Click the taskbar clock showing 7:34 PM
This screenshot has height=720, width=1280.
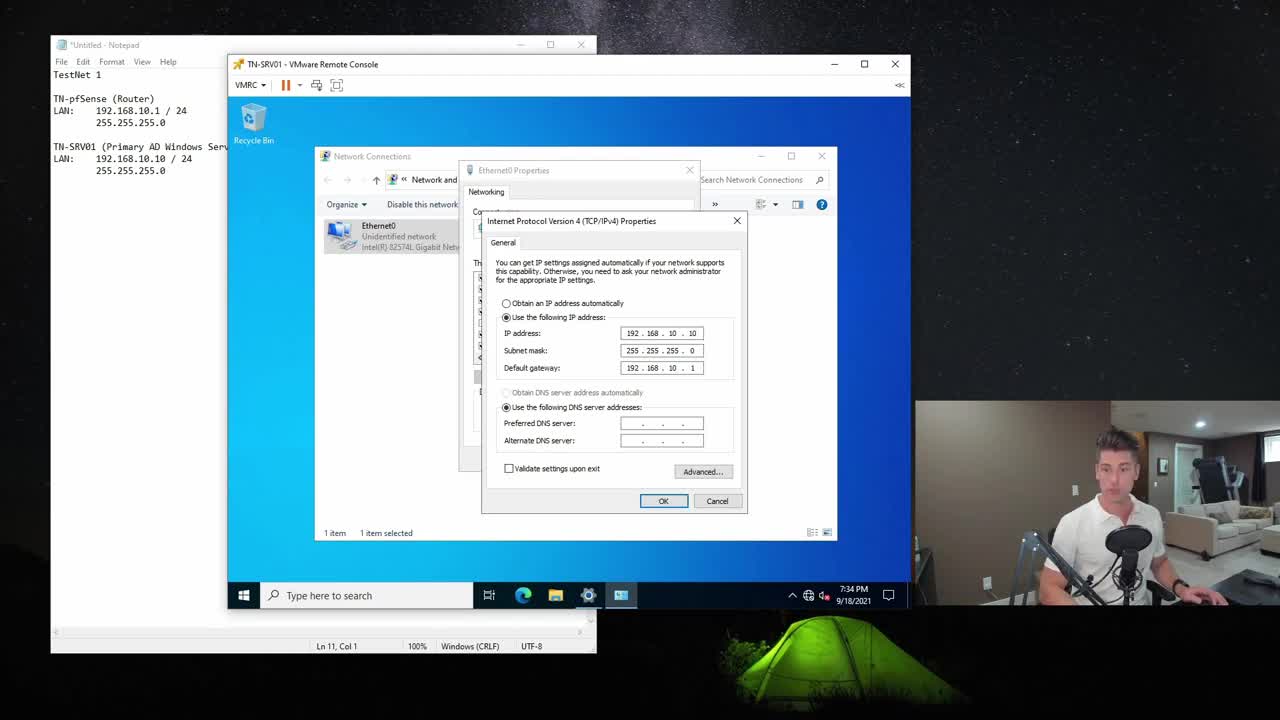pyautogui.click(x=855, y=595)
